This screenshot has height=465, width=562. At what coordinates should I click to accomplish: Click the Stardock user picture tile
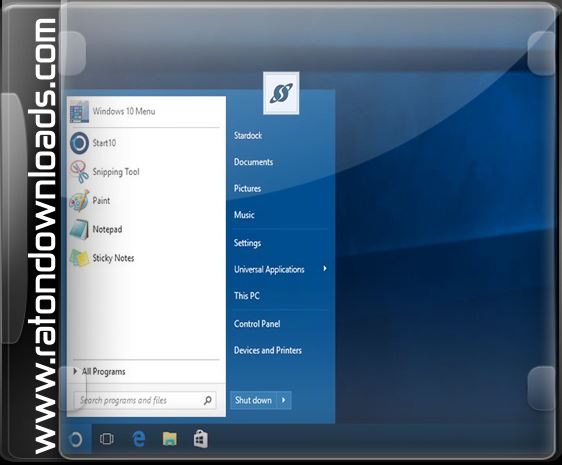pyautogui.click(x=281, y=93)
